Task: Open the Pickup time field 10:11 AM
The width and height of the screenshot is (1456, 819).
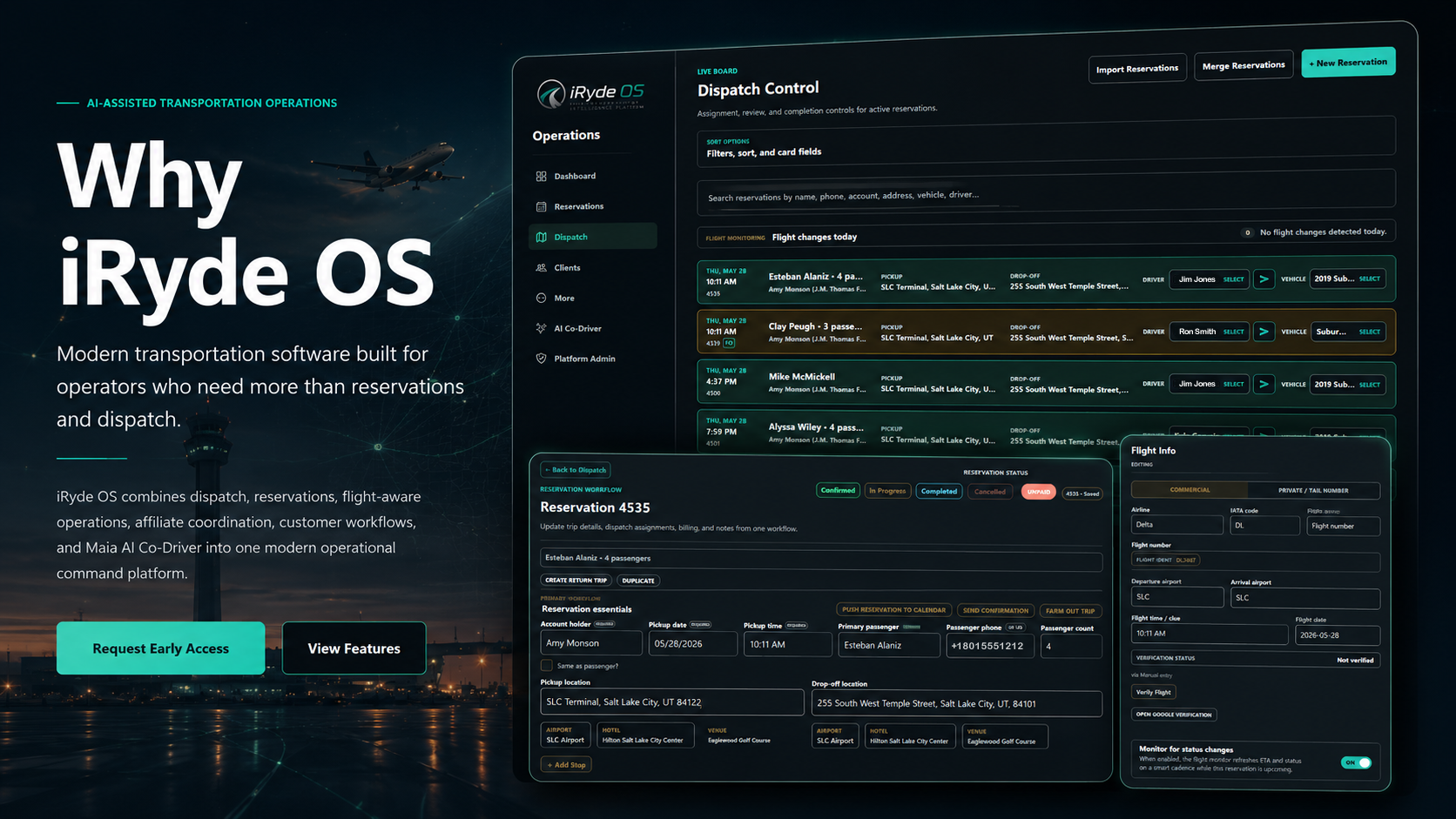Action: pos(787,644)
